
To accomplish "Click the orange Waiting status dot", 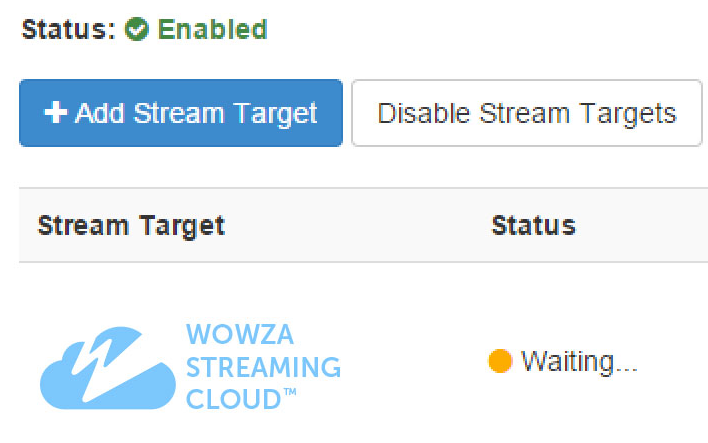I will [x=500, y=361].
